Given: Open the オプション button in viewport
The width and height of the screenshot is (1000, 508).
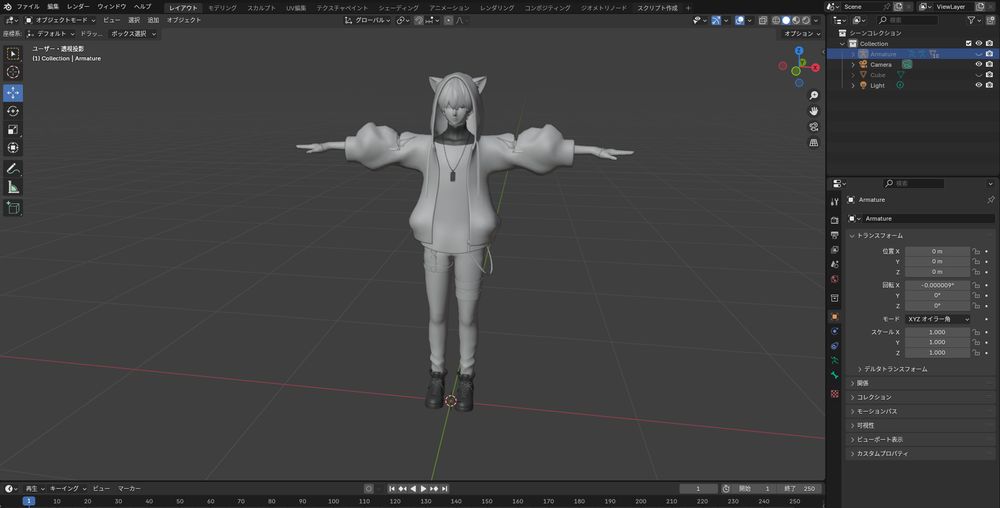Looking at the screenshot, I should 801,34.
